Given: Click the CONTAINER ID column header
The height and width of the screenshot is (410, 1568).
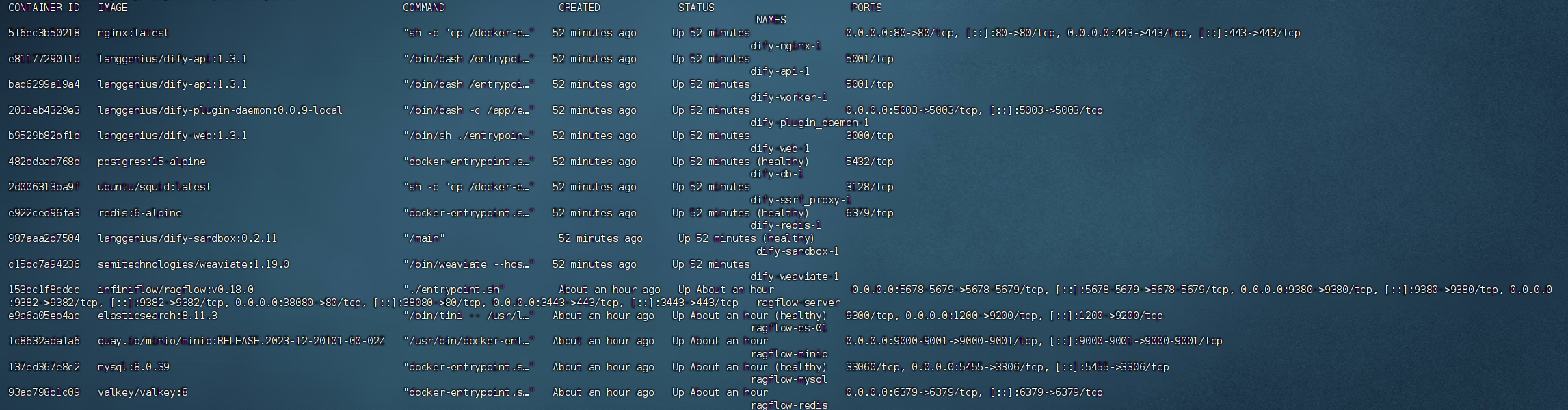Looking at the screenshot, I should pyautogui.click(x=44, y=8).
